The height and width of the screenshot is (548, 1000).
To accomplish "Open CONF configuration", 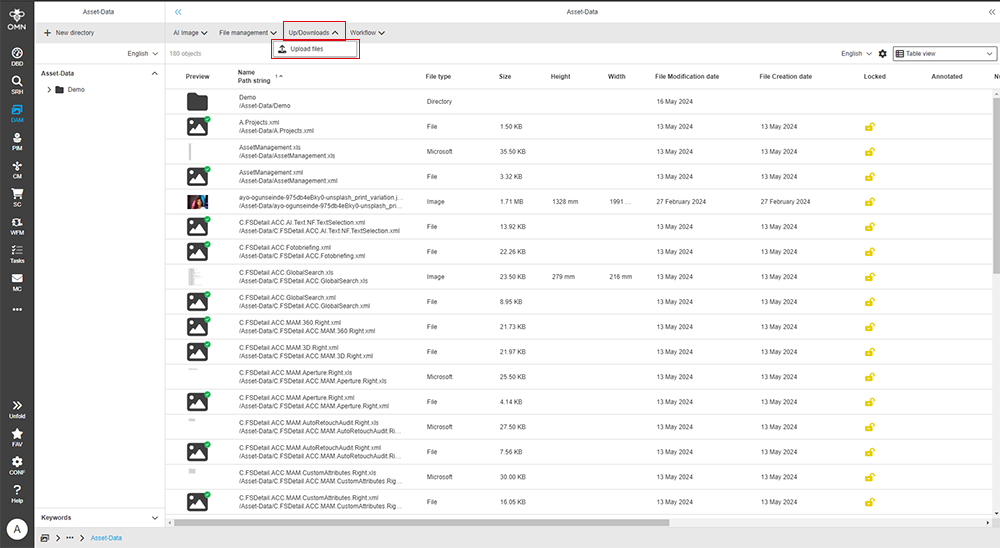I will pyautogui.click(x=17, y=465).
